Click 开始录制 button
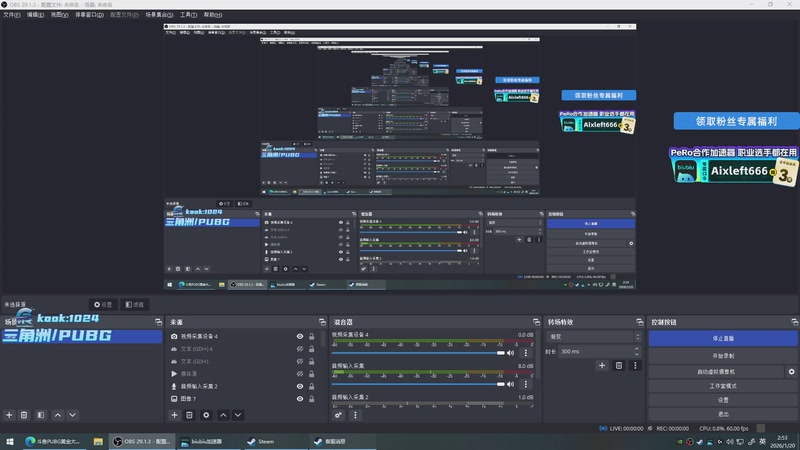The height and width of the screenshot is (450, 800). pyautogui.click(x=723, y=356)
